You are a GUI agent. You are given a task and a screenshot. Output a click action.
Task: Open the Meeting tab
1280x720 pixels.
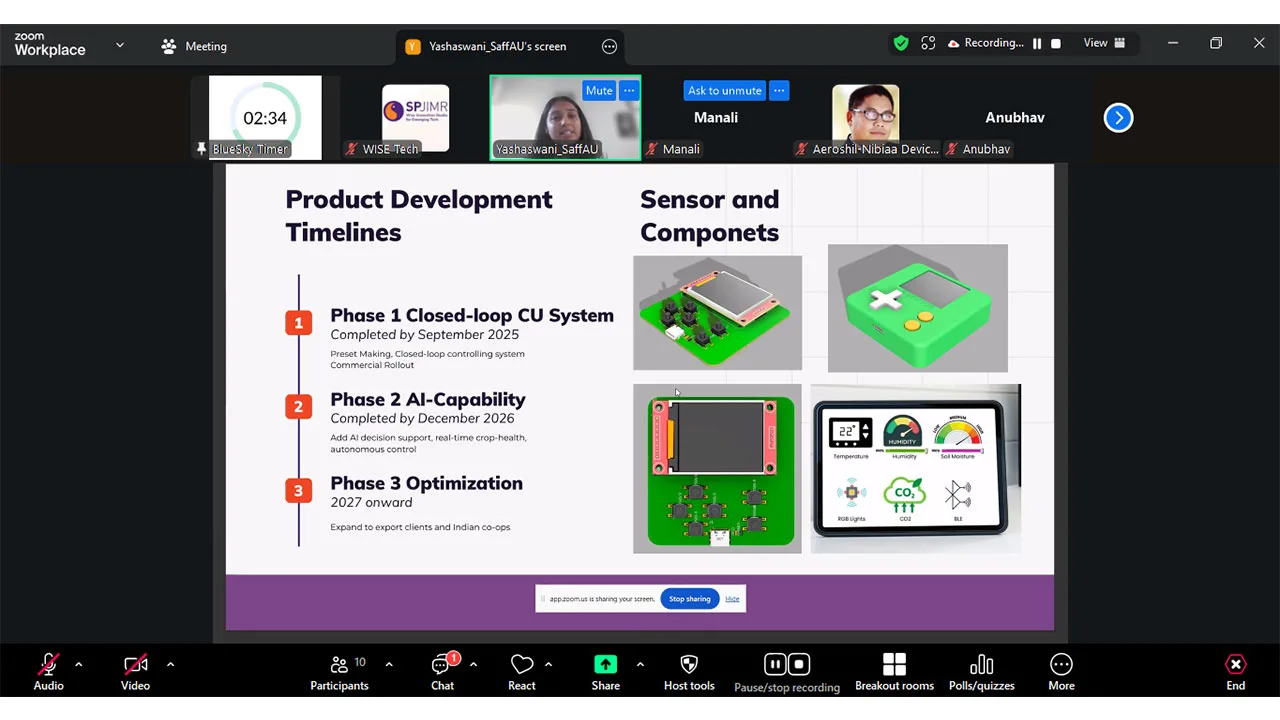194,46
